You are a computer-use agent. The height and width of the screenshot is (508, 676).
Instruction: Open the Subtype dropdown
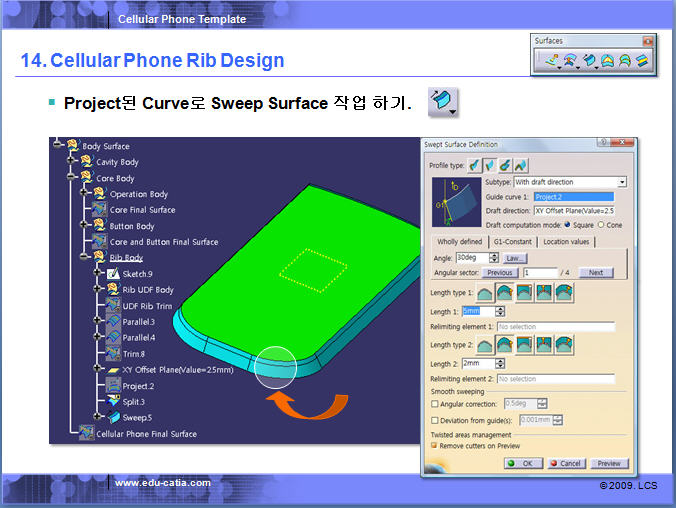(621, 182)
